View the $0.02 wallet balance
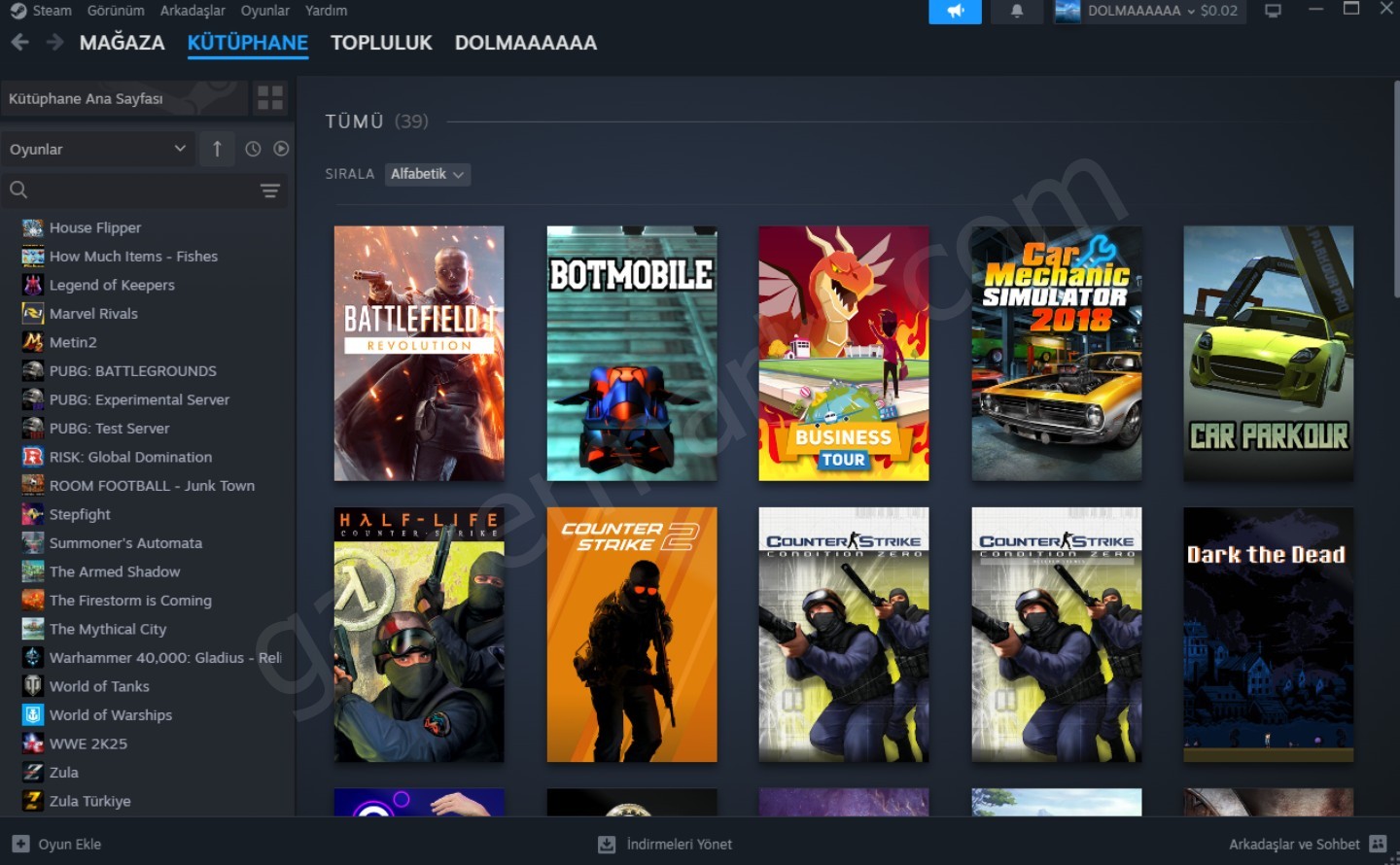 (1219, 11)
